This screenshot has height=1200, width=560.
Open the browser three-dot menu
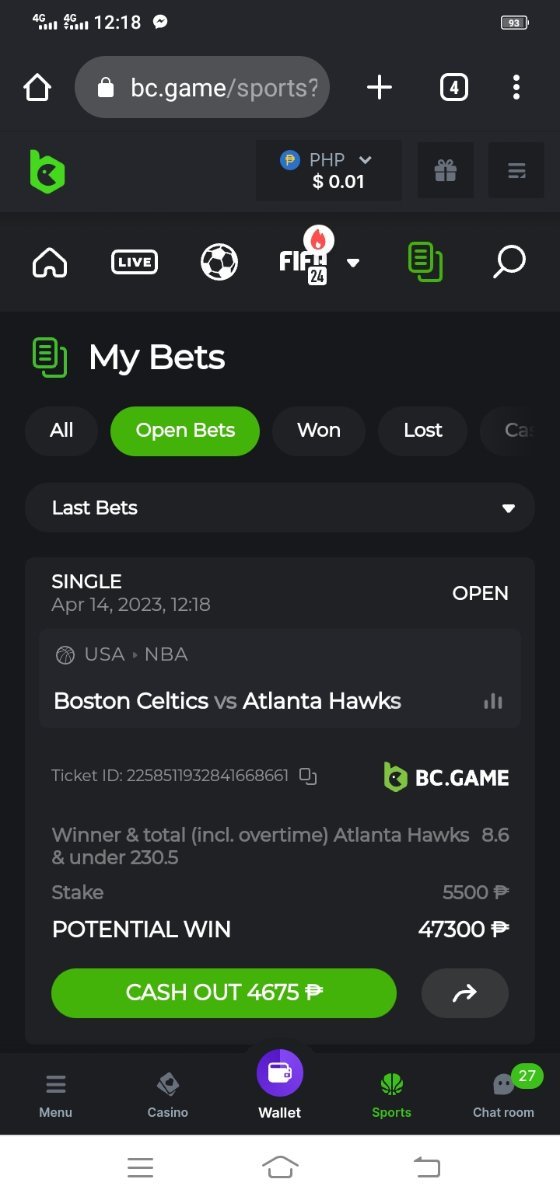(516, 88)
